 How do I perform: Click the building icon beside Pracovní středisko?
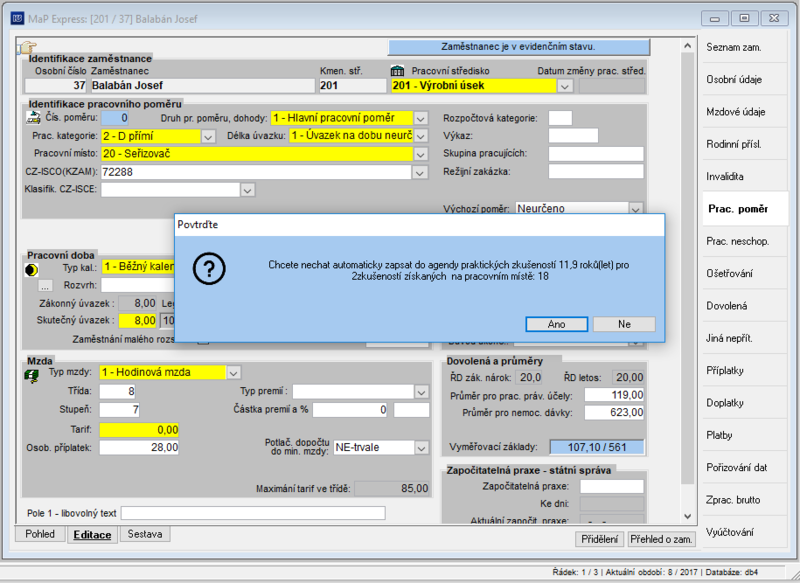click(397, 70)
